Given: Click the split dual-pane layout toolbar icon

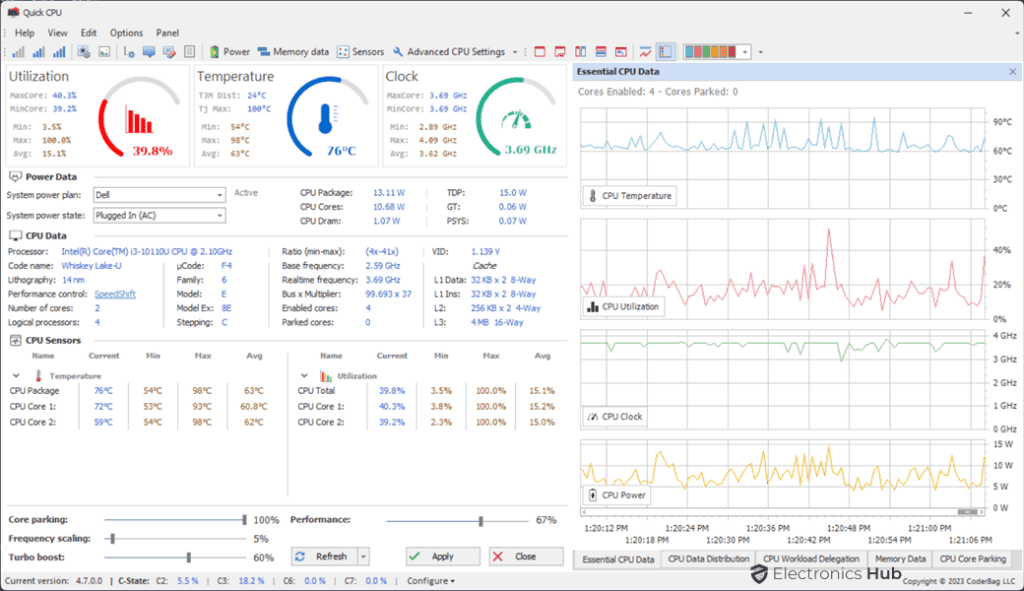Looking at the screenshot, I should [580, 51].
